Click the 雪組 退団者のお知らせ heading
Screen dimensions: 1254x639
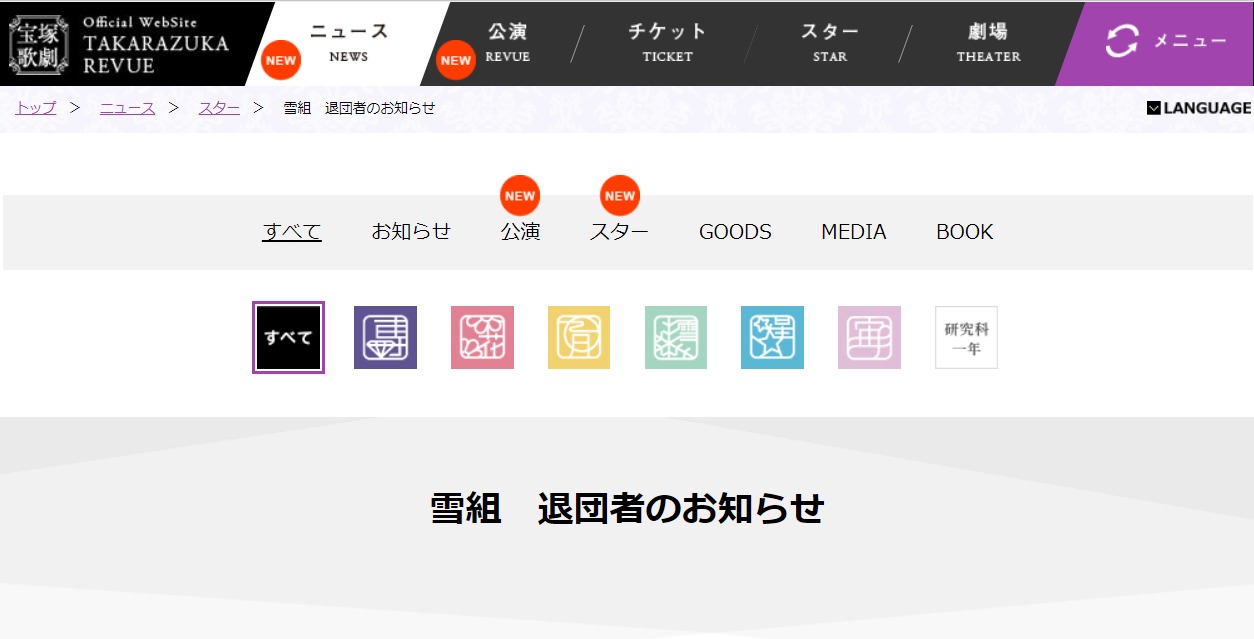(x=627, y=508)
